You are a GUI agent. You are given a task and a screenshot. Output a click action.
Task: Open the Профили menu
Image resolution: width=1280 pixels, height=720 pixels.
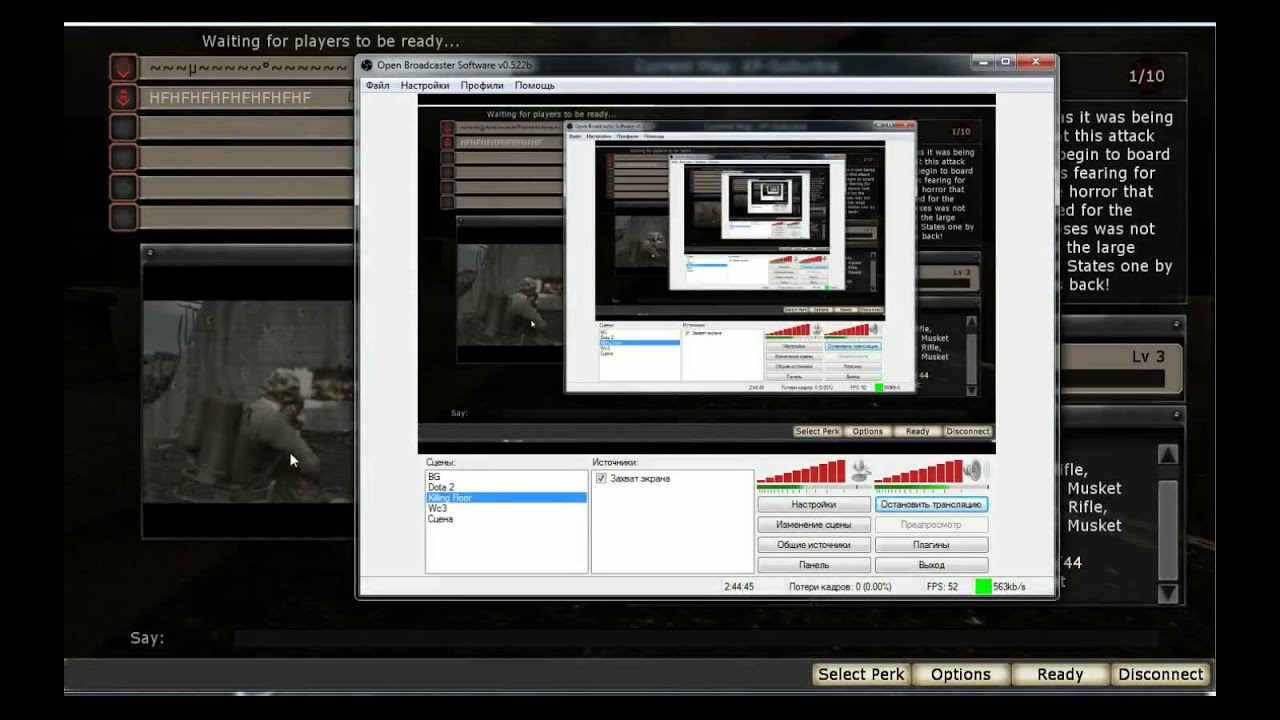pos(482,86)
